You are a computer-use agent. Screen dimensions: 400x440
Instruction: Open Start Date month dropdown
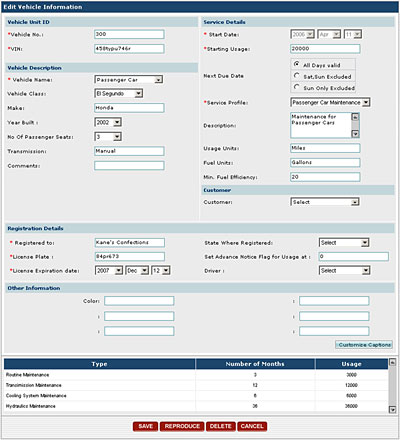click(x=329, y=34)
